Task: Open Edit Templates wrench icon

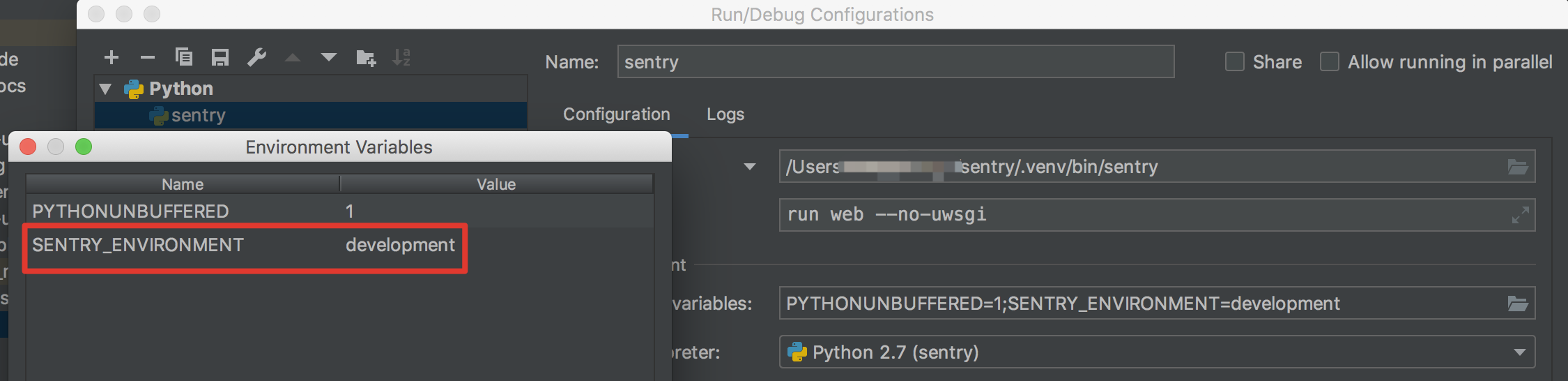Action: [x=256, y=57]
